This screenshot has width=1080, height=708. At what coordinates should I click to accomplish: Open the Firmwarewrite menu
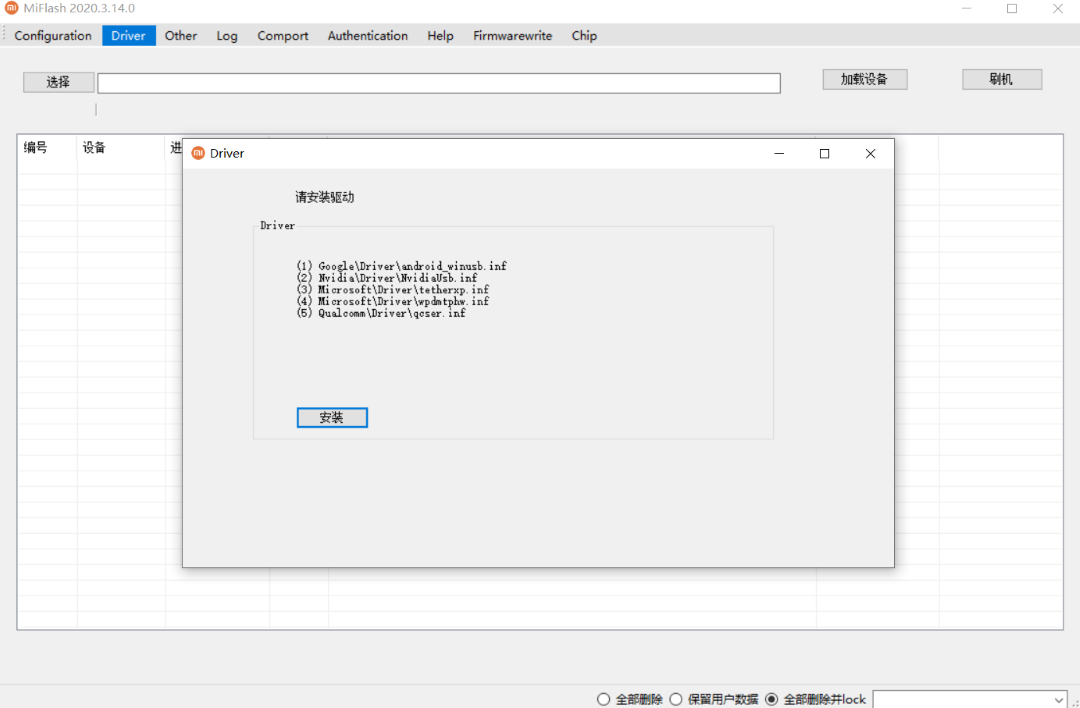512,35
